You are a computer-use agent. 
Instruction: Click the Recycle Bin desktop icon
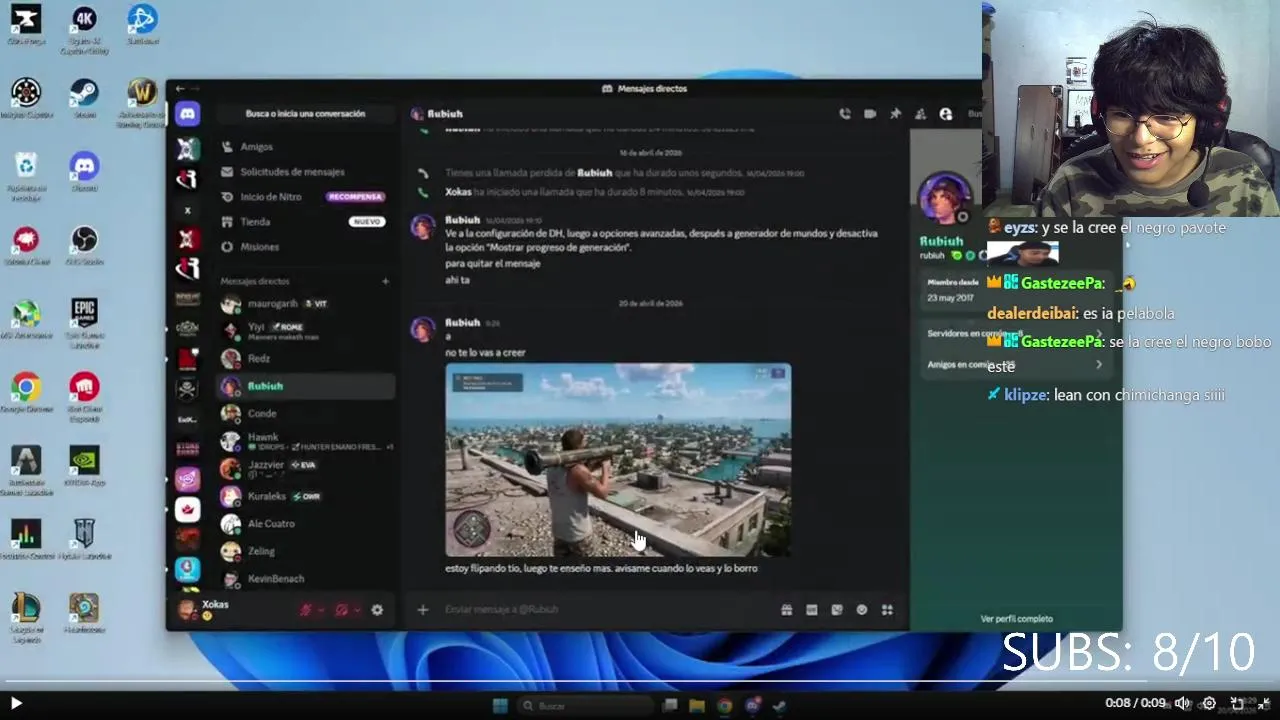click(26, 177)
